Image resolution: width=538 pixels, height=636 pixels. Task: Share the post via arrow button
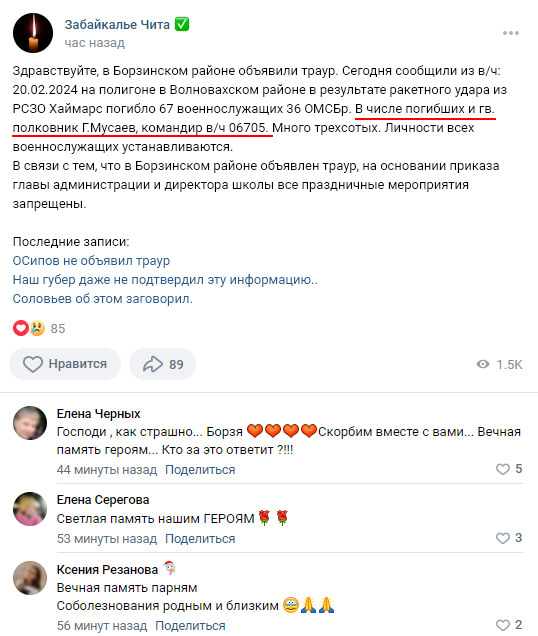(162, 364)
